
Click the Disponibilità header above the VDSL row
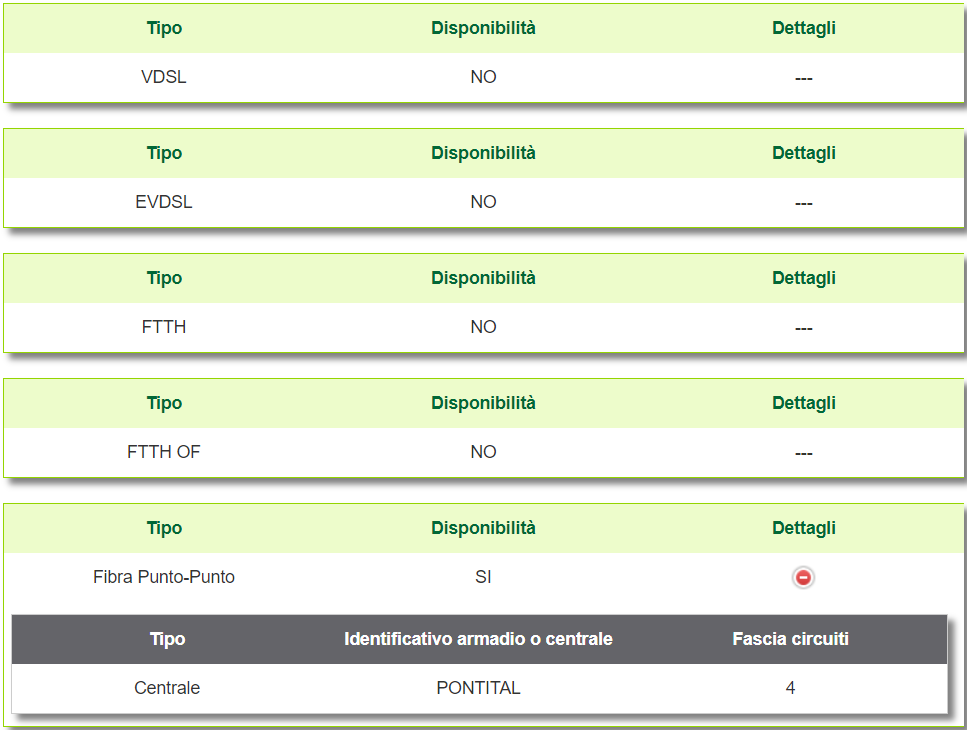coord(483,28)
